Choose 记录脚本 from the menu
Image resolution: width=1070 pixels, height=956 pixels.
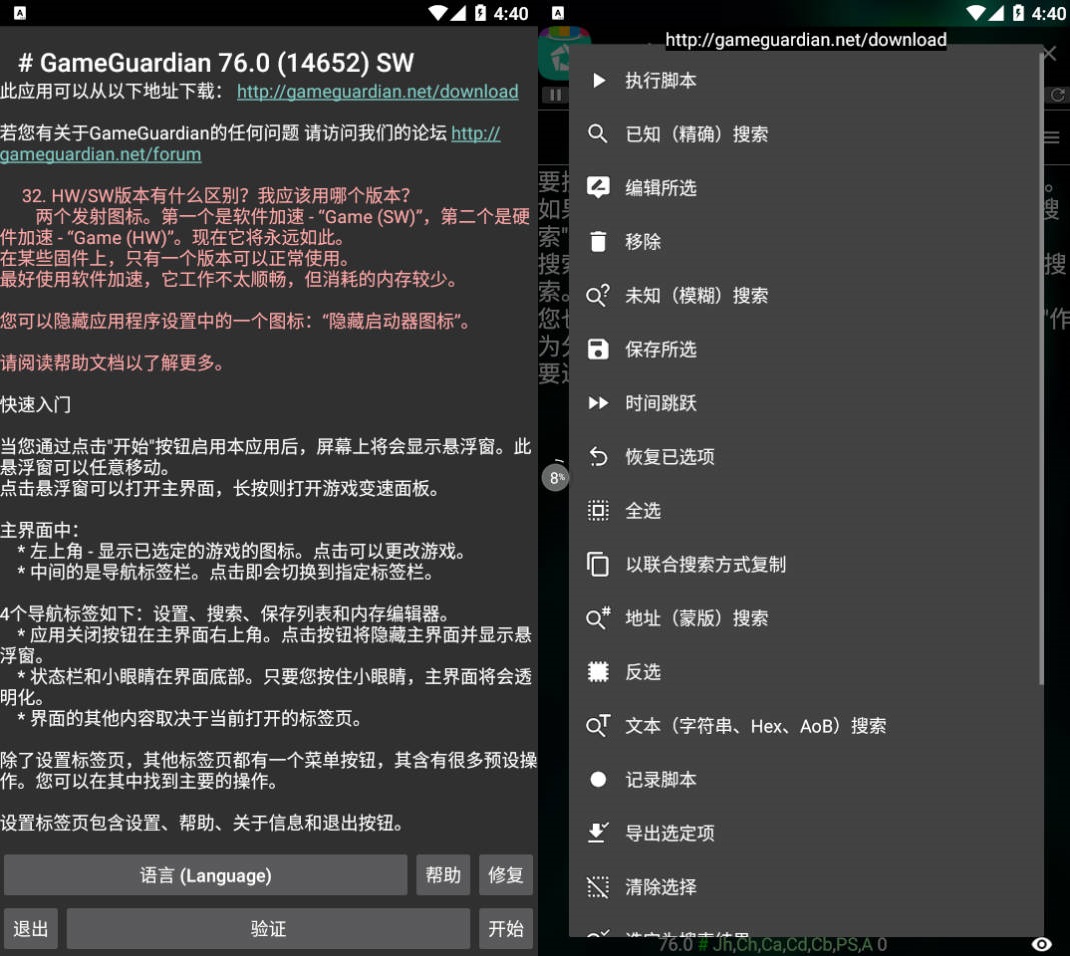tap(805, 779)
